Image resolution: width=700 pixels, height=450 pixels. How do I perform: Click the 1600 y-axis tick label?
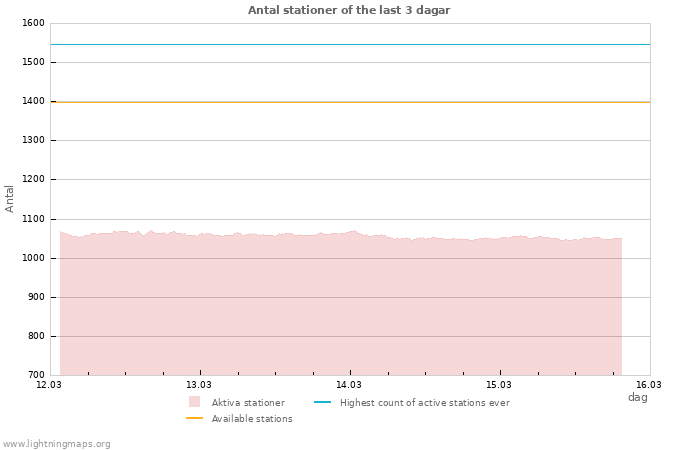(x=33, y=23)
